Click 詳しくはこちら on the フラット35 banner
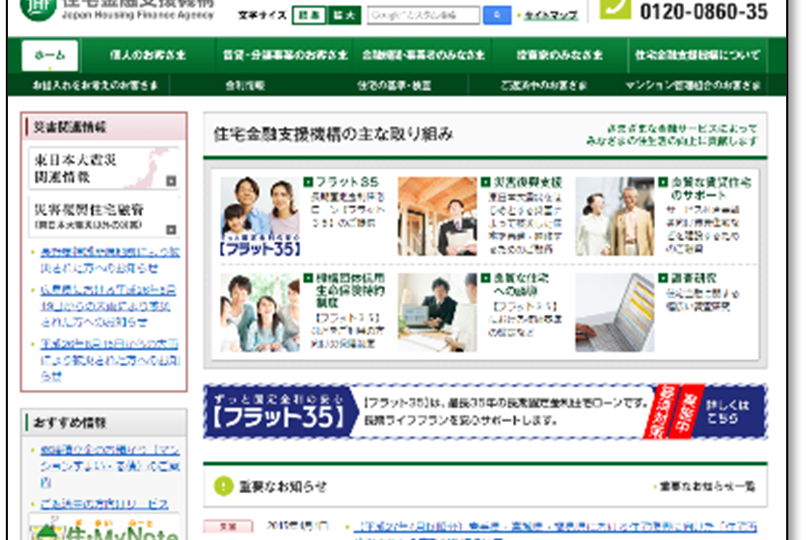Image resolution: width=807 pixels, height=540 pixels. pos(726,412)
